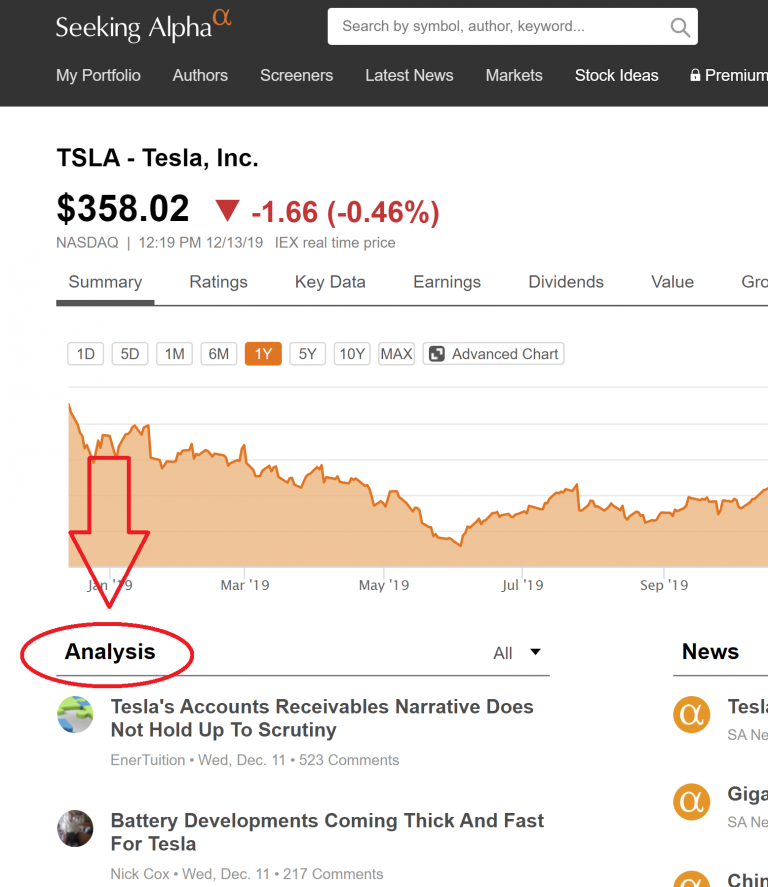
Task: Switch to the Ratings tab
Action: click(218, 282)
